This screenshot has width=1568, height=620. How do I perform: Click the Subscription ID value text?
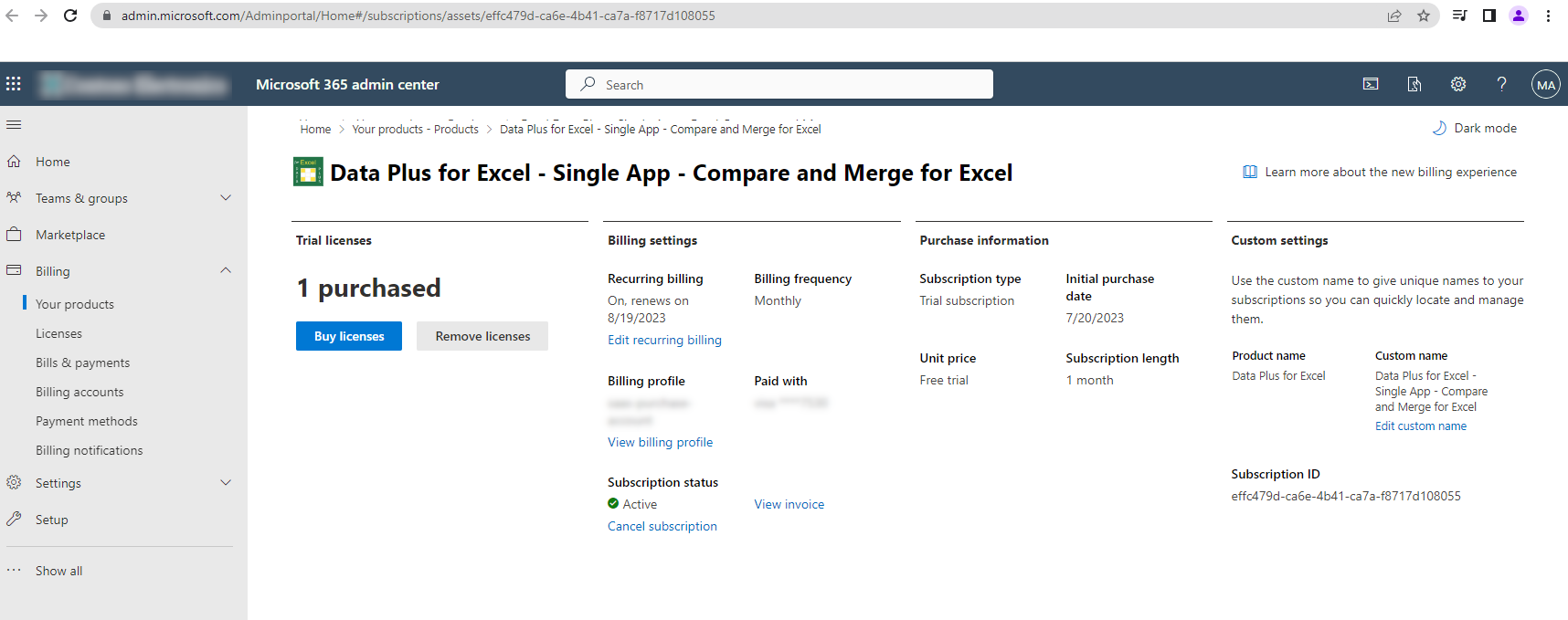point(1346,496)
